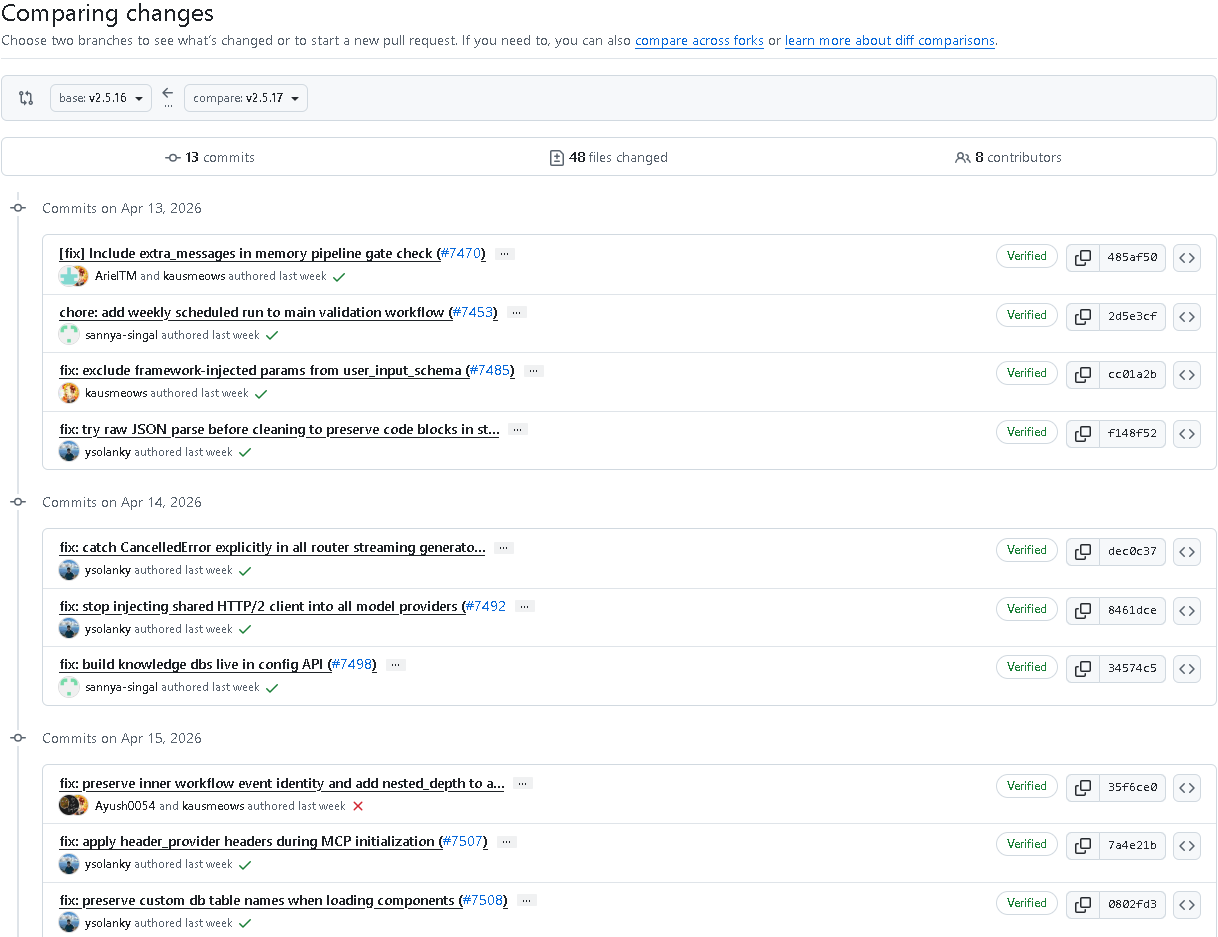
Task: Click kausmeows avatar on user_input_schema commit
Action: pos(69,393)
